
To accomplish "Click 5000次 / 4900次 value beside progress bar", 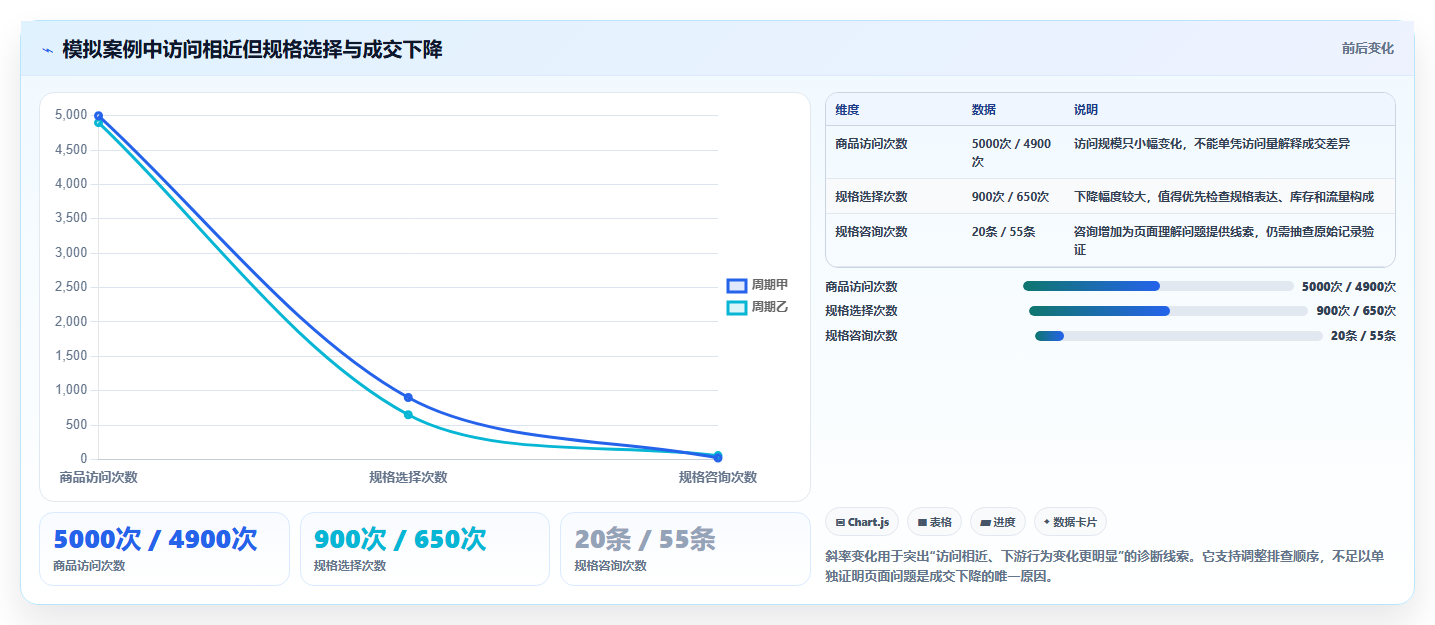I will click(1349, 286).
